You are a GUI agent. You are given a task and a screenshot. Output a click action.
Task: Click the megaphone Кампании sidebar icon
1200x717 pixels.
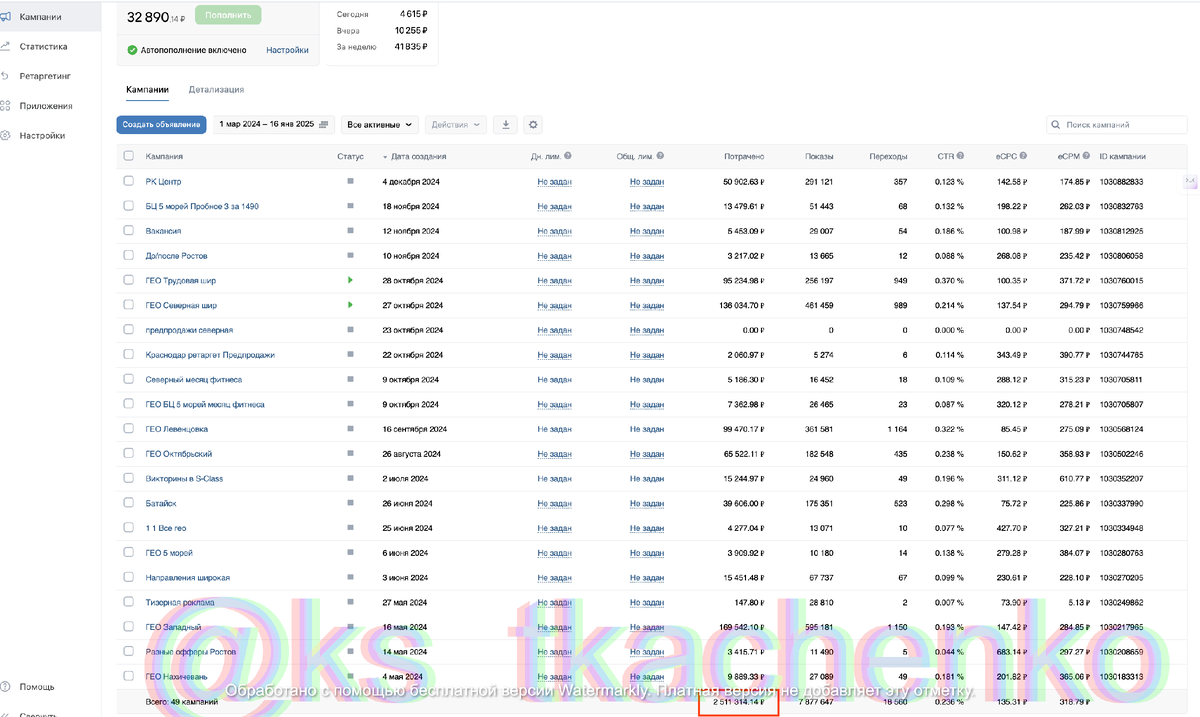coord(5,17)
